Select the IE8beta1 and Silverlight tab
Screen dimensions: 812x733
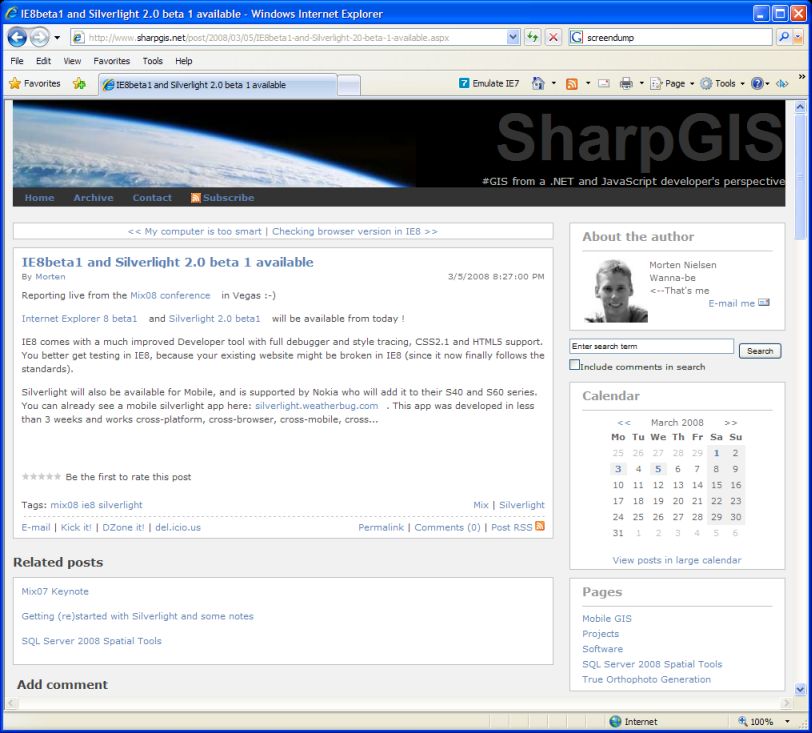218,85
